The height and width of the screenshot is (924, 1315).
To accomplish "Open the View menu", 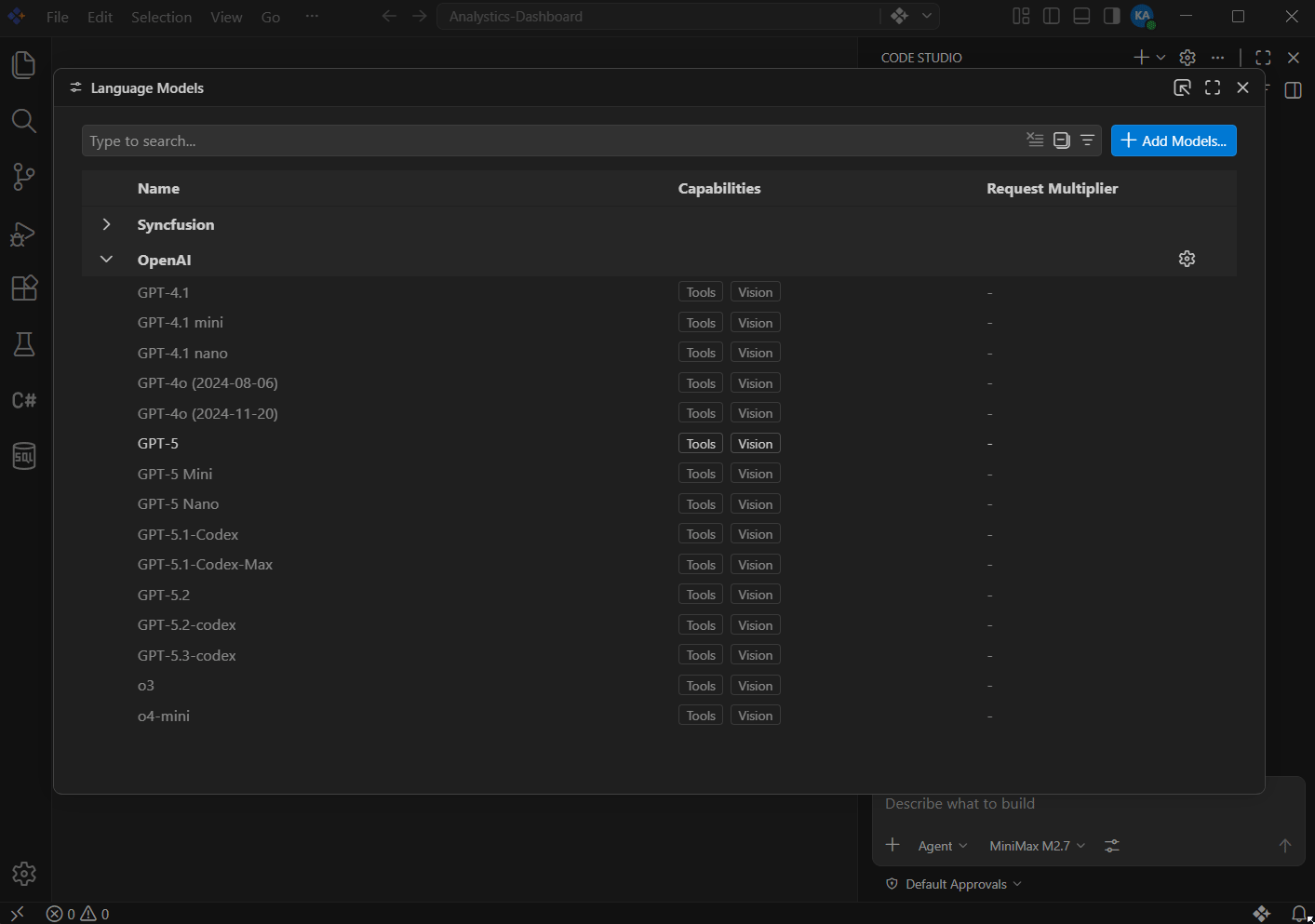I will click(x=226, y=17).
